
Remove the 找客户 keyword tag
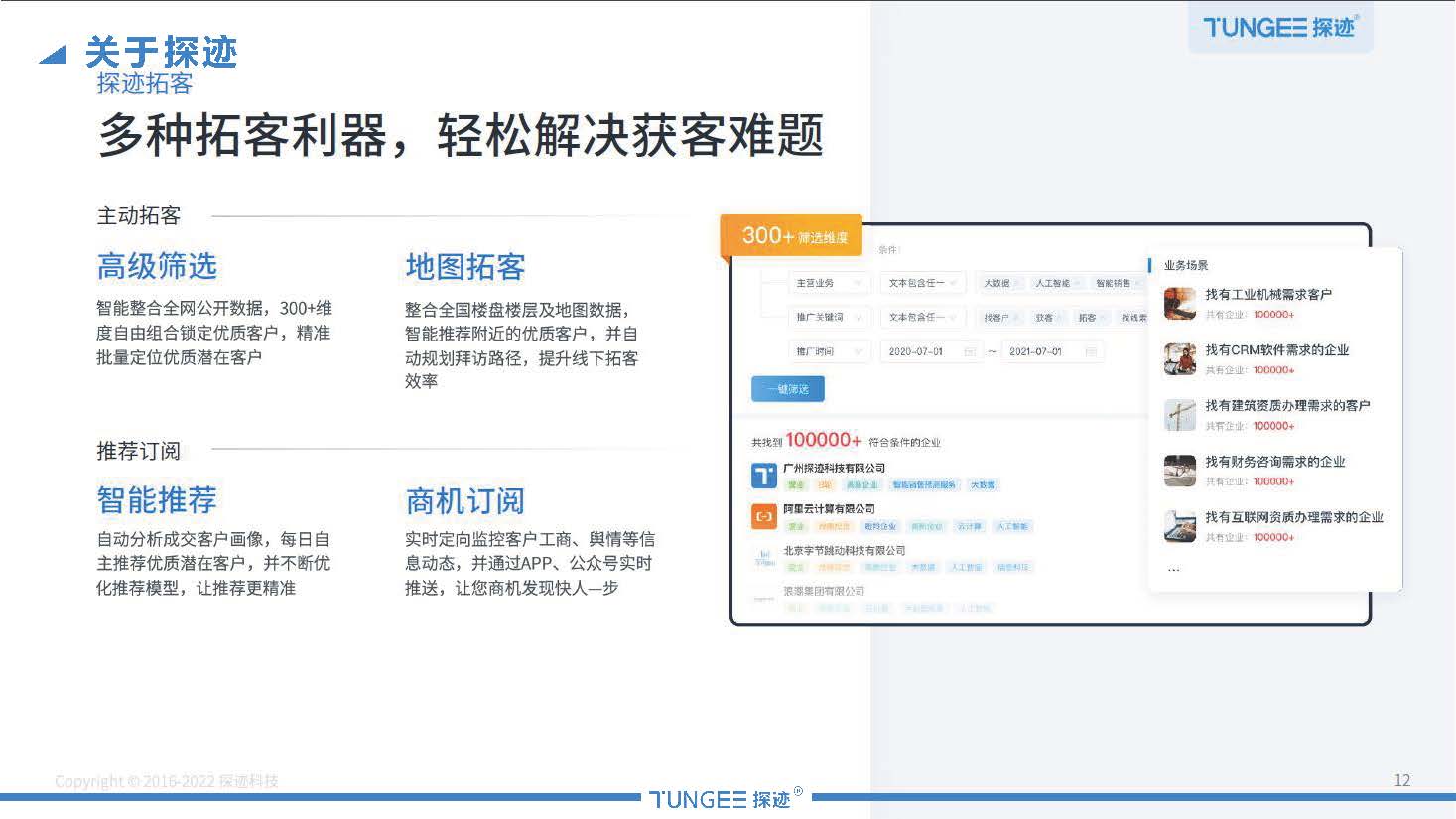1015,318
